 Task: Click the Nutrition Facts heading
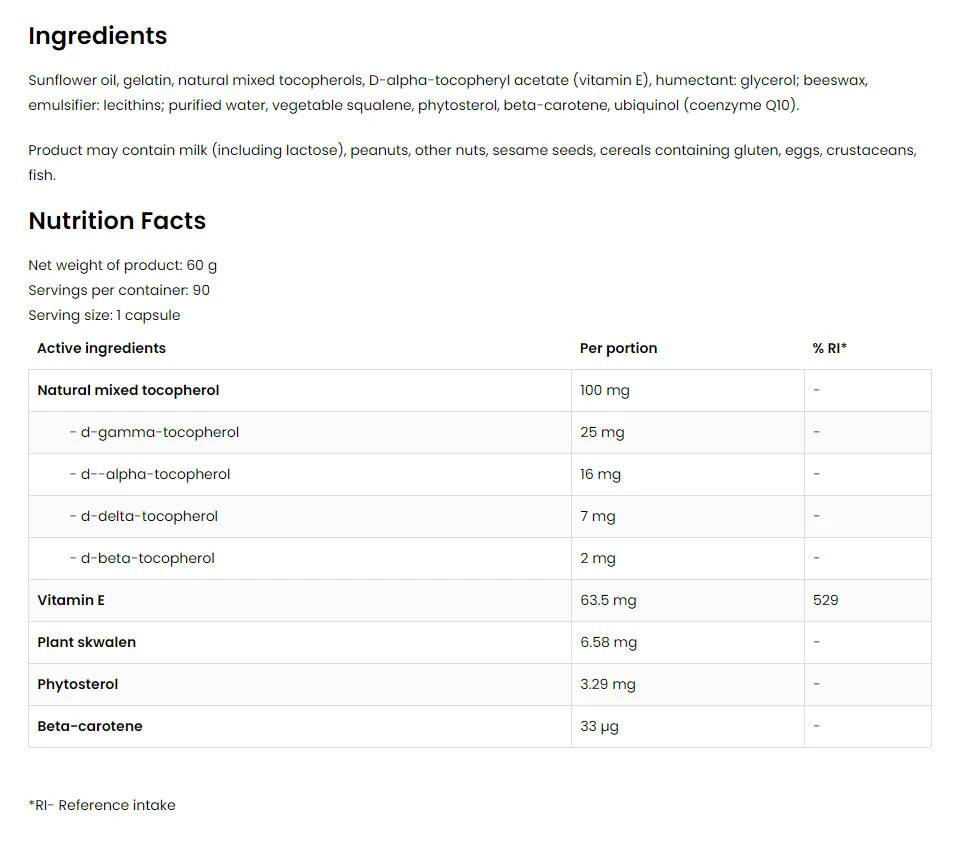click(117, 221)
